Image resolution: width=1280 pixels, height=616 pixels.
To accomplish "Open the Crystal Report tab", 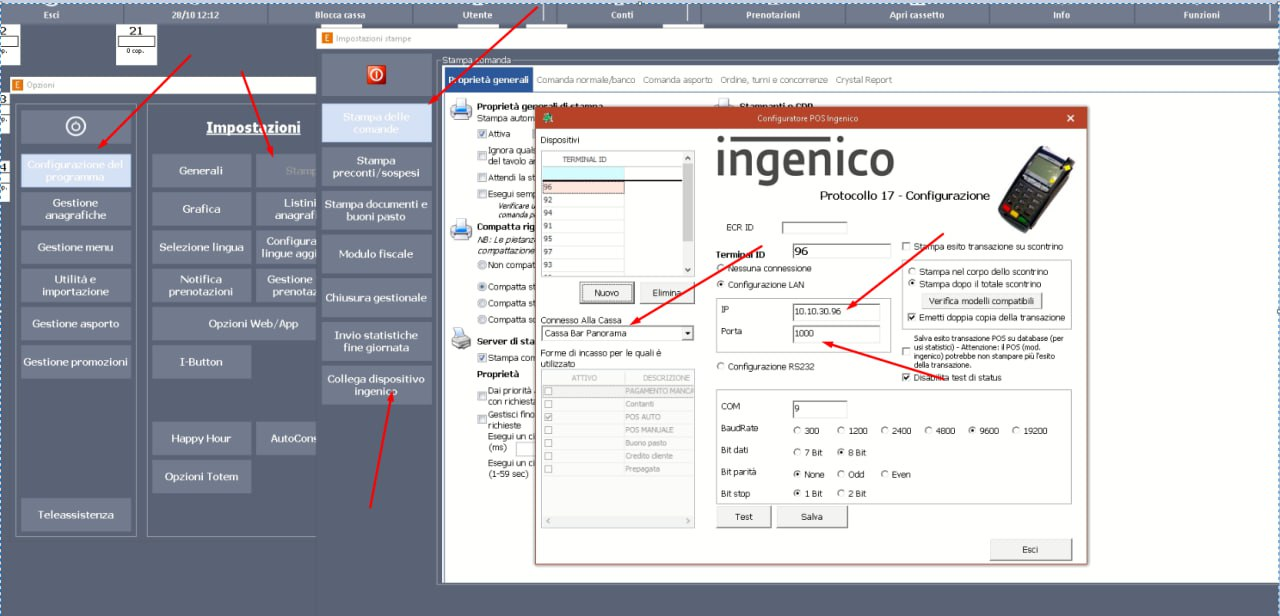I will point(864,80).
